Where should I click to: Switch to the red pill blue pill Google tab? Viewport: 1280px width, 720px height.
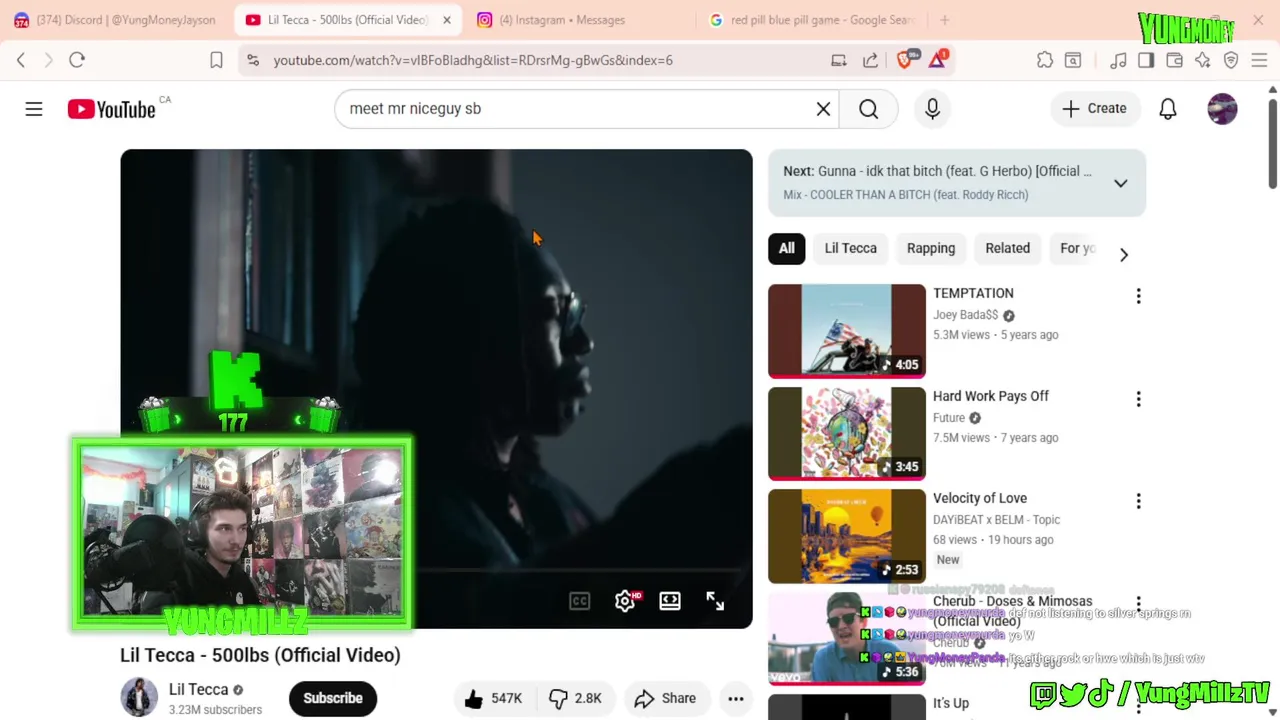[x=810, y=20]
